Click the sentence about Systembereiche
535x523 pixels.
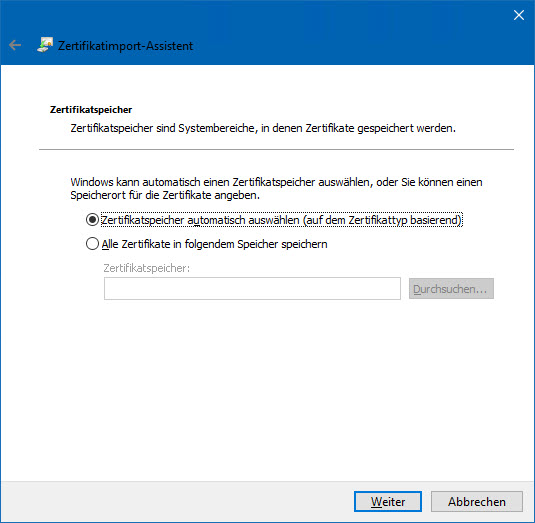(263, 128)
